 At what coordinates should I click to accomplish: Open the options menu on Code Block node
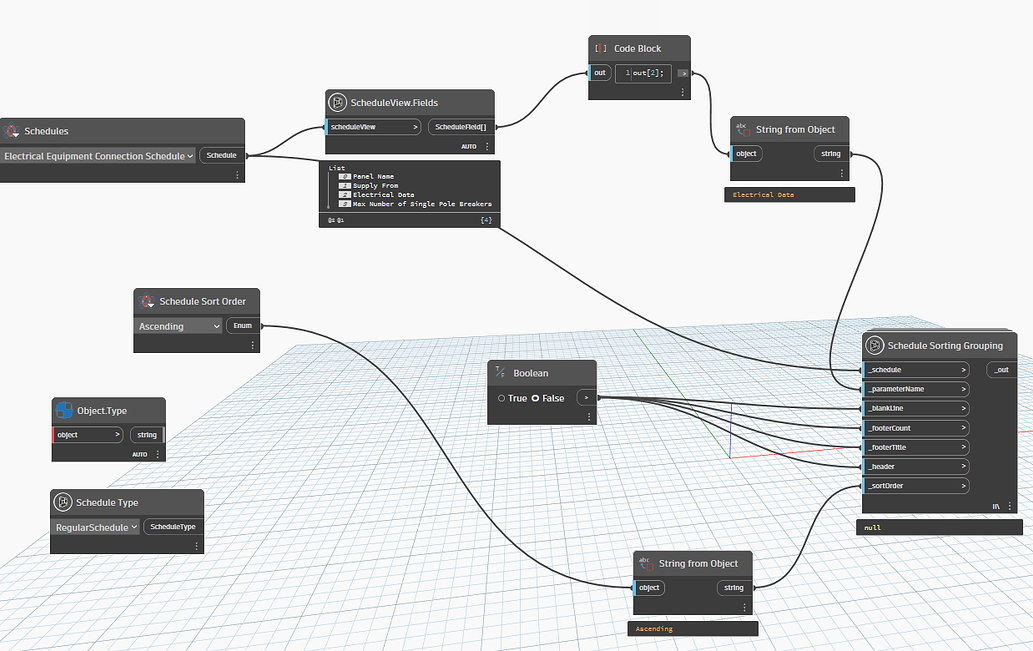(683, 91)
